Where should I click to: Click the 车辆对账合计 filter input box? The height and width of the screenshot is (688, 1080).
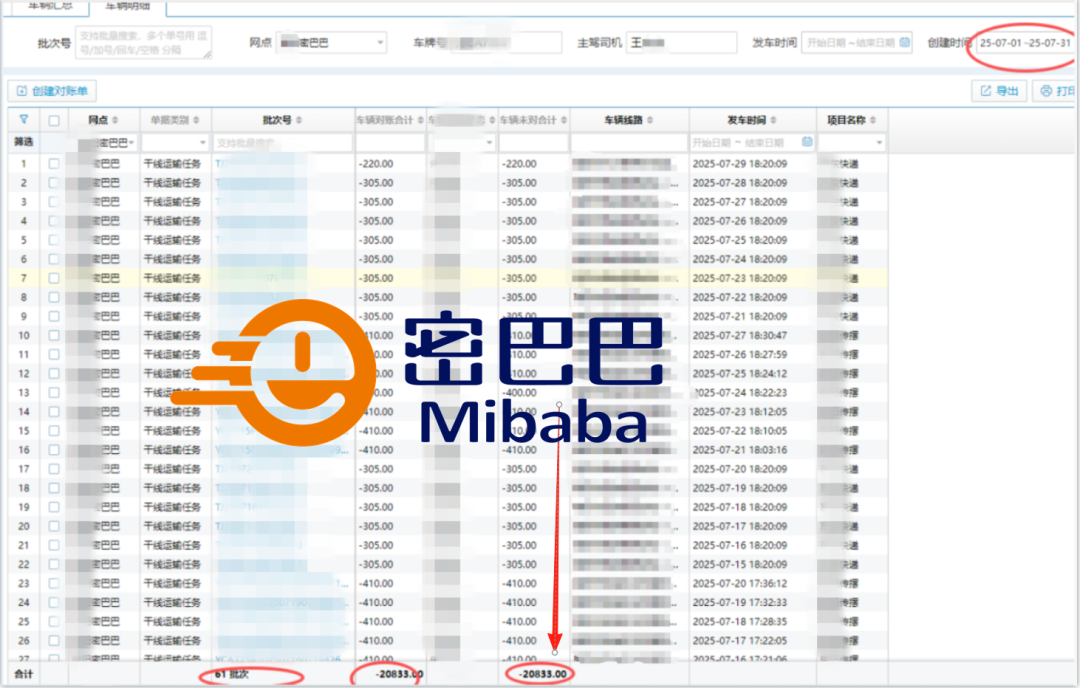(x=391, y=143)
